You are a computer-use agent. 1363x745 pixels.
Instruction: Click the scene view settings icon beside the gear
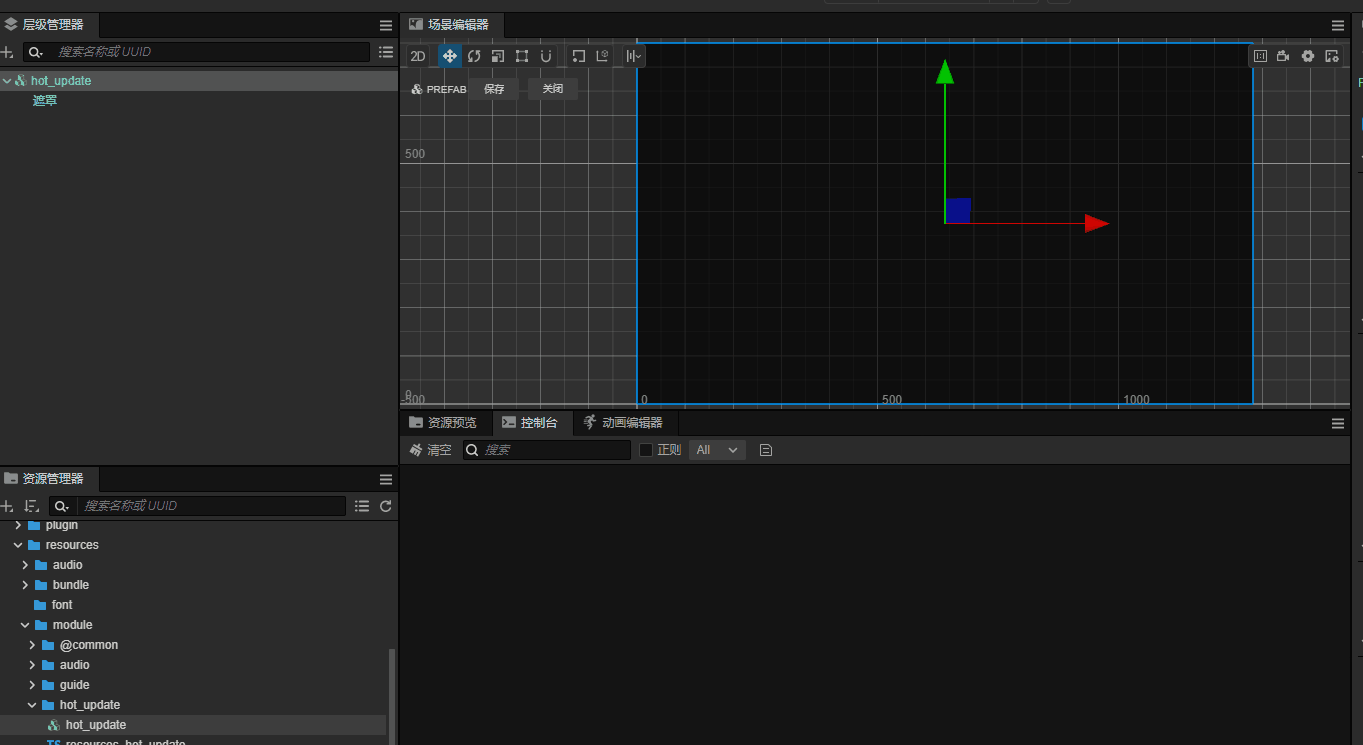tap(1332, 56)
